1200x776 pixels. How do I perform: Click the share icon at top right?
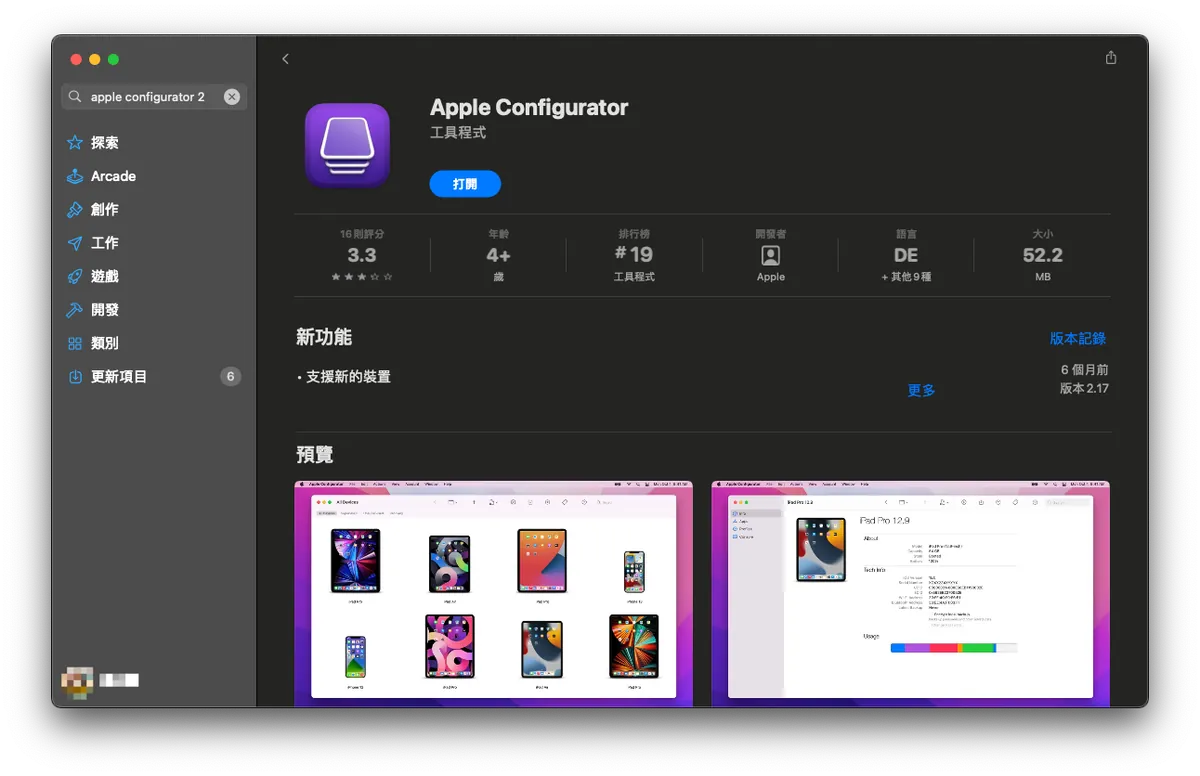click(1111, 58)
